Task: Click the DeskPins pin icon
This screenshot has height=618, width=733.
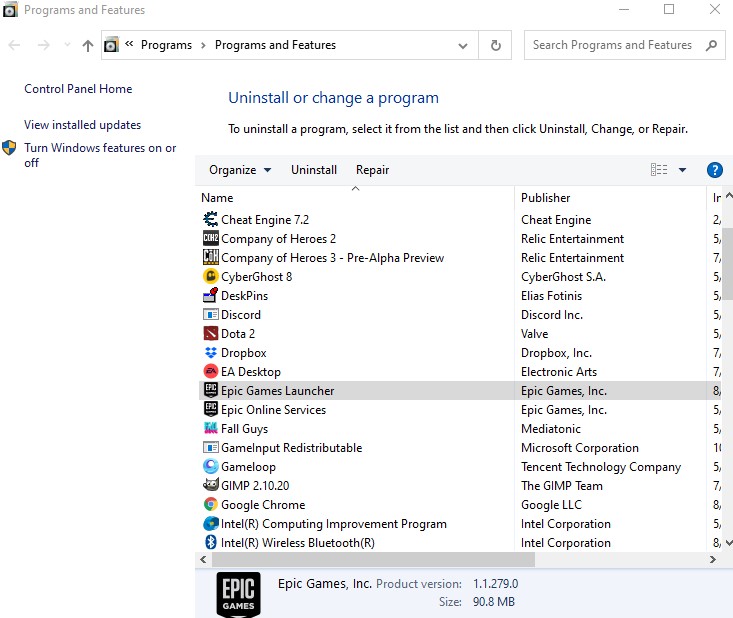Action: click(210, 295)
